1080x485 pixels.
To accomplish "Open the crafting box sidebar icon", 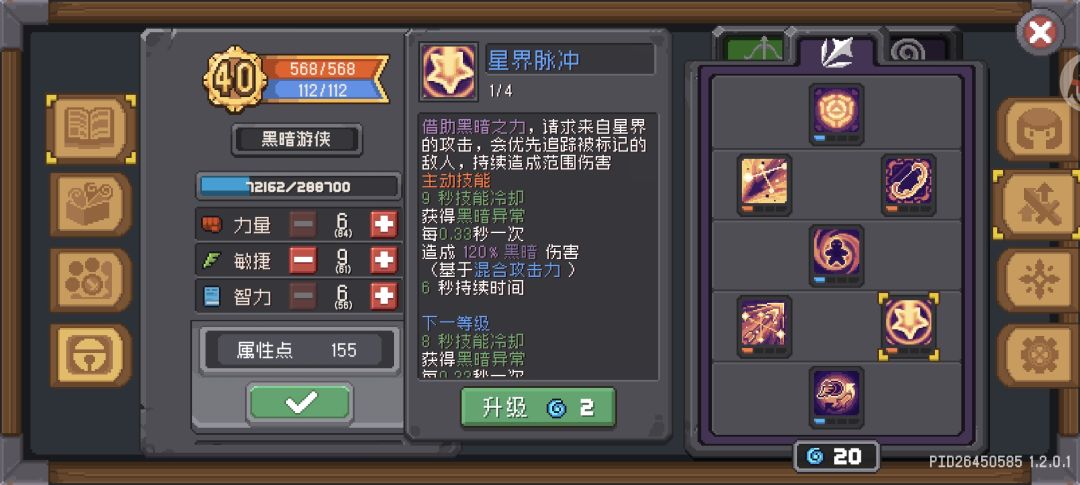I will pos(91,205).
